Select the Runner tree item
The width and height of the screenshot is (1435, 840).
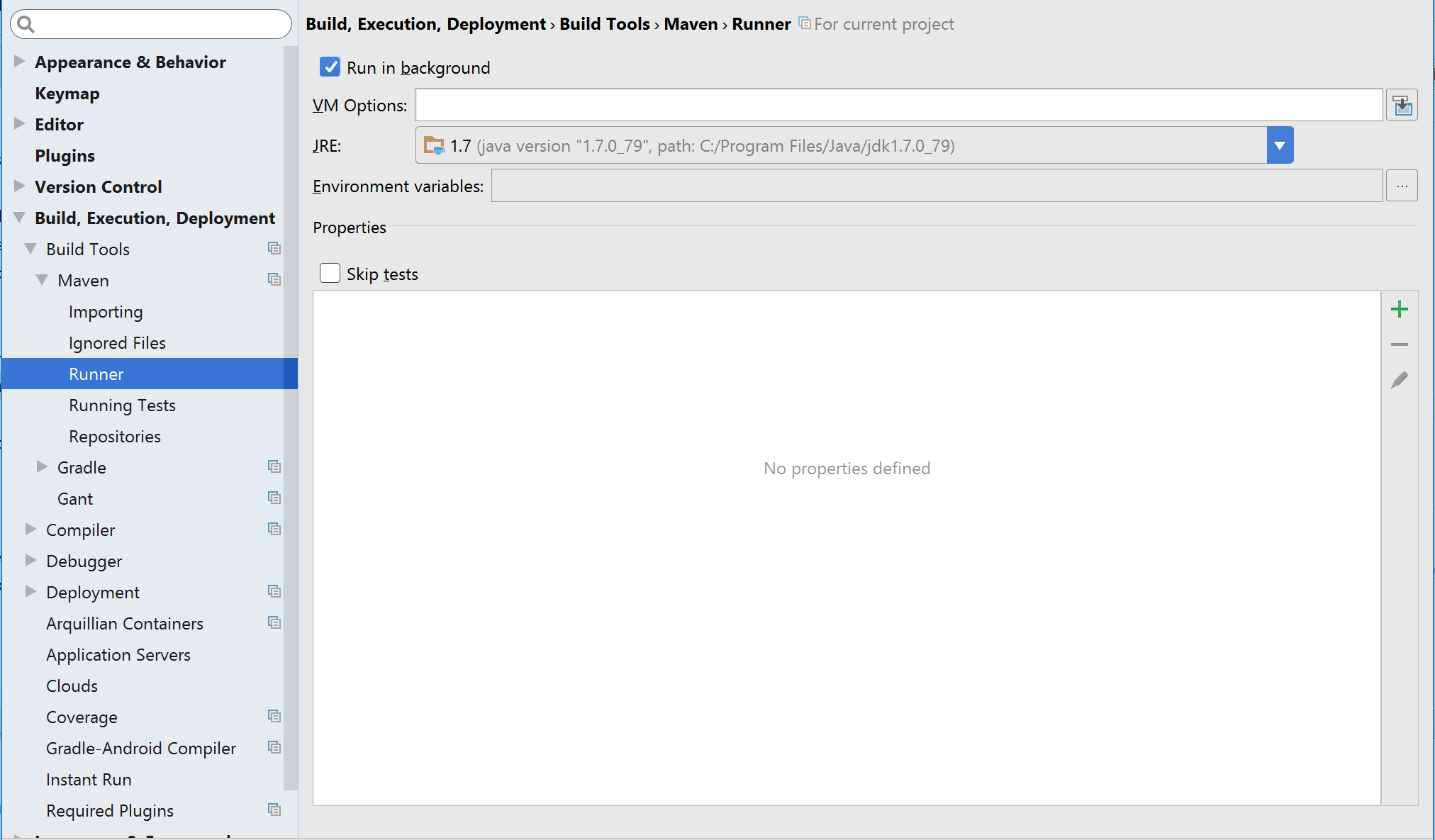[x=149, y=374]
